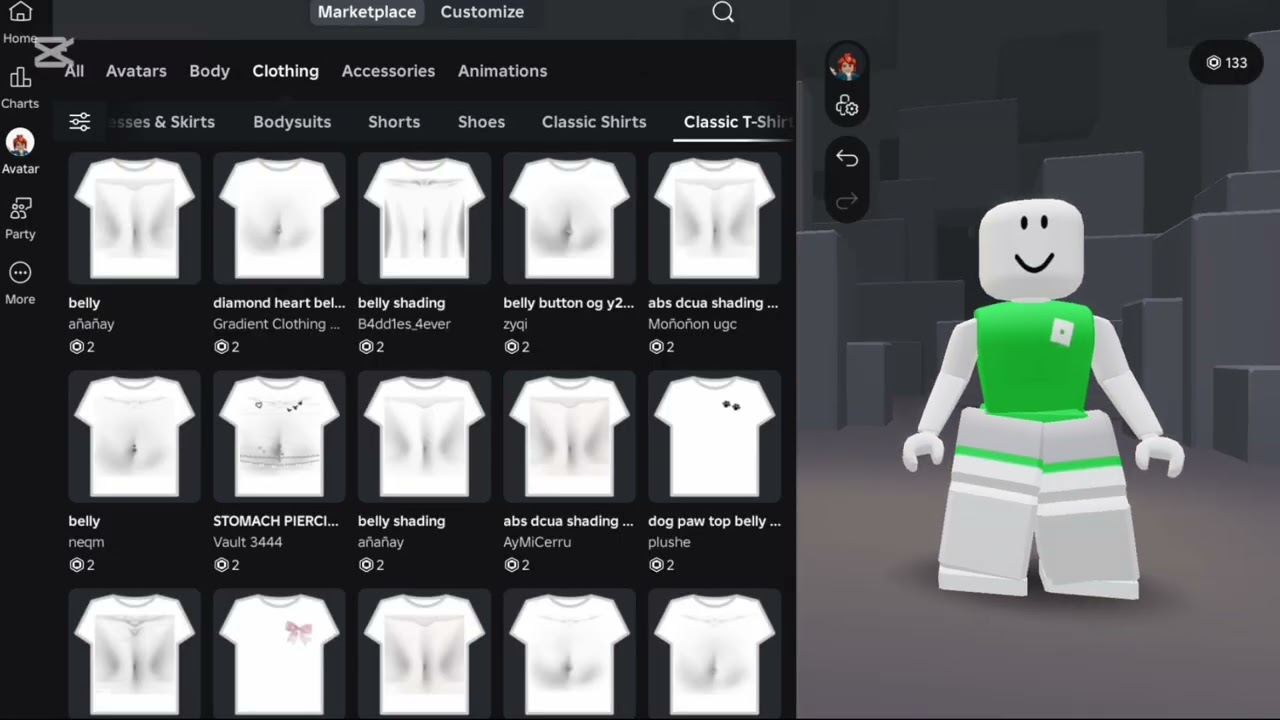
Task: Click the redo arrow icon
Action: [x=847, y=201]
